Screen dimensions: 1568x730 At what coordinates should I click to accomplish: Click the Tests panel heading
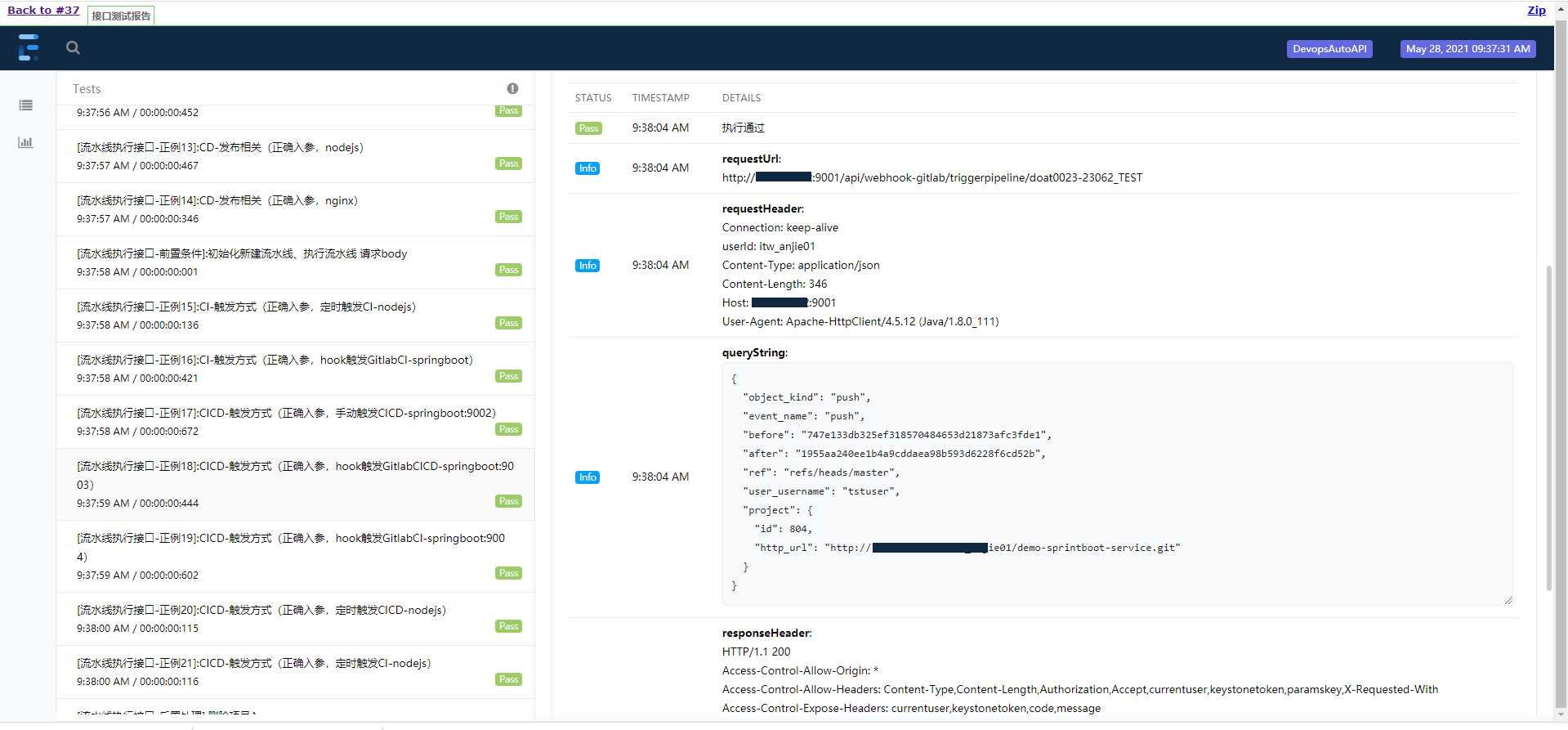(87, 89)
